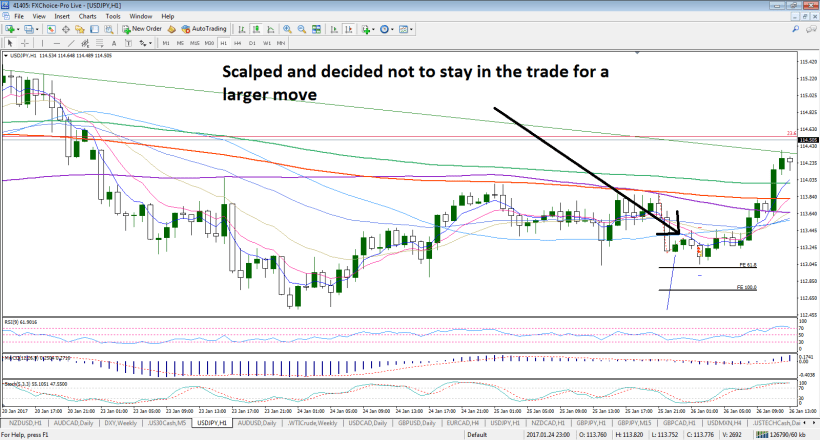
Task: Select the equidistant channel tool
Action: point(85,43)
